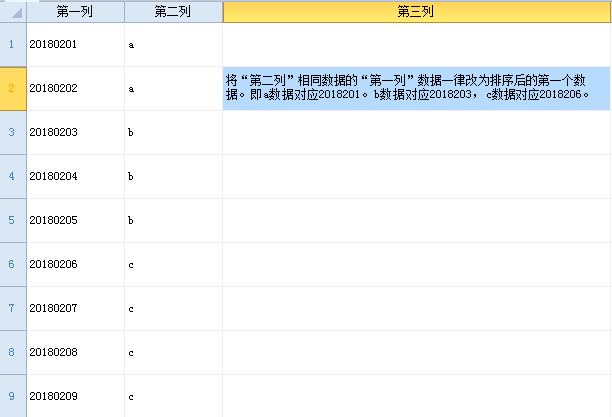Click cell containing 20180202
Screen dimensions: 612x417
click(76, 89)
